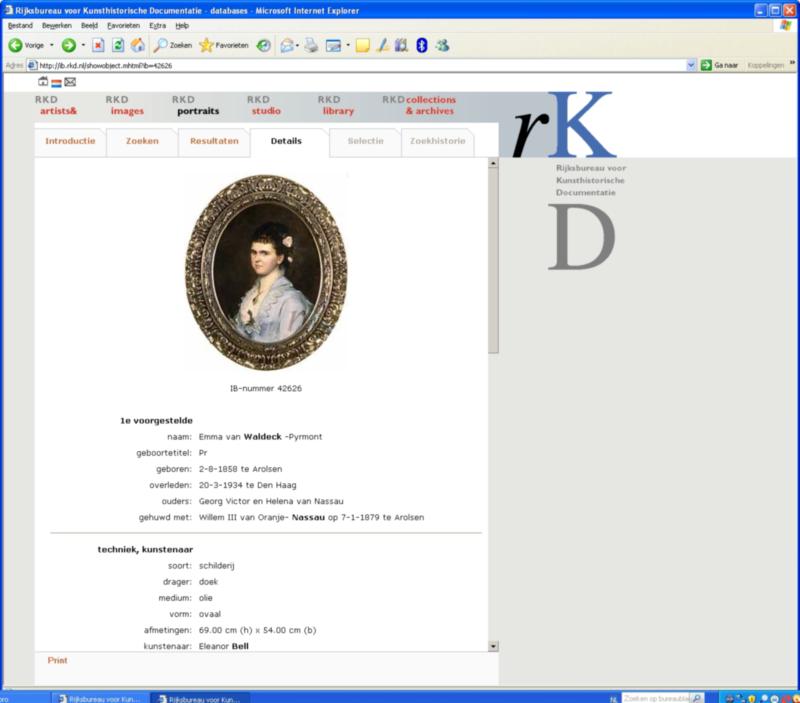Click the name 'Emma van Waldeck -Pyrmont'
The height and width of the screenshot is (703, 800).
[x=260, y=437]
